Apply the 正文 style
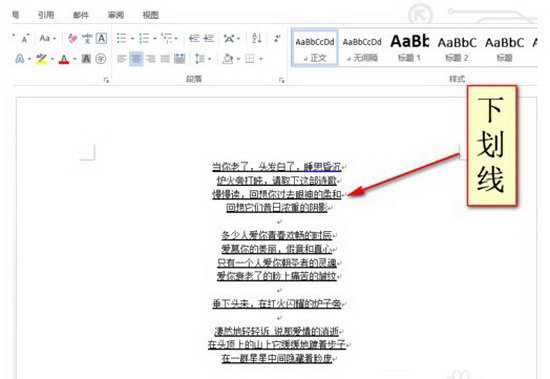550x379 pixels. (x=315, y=48)
